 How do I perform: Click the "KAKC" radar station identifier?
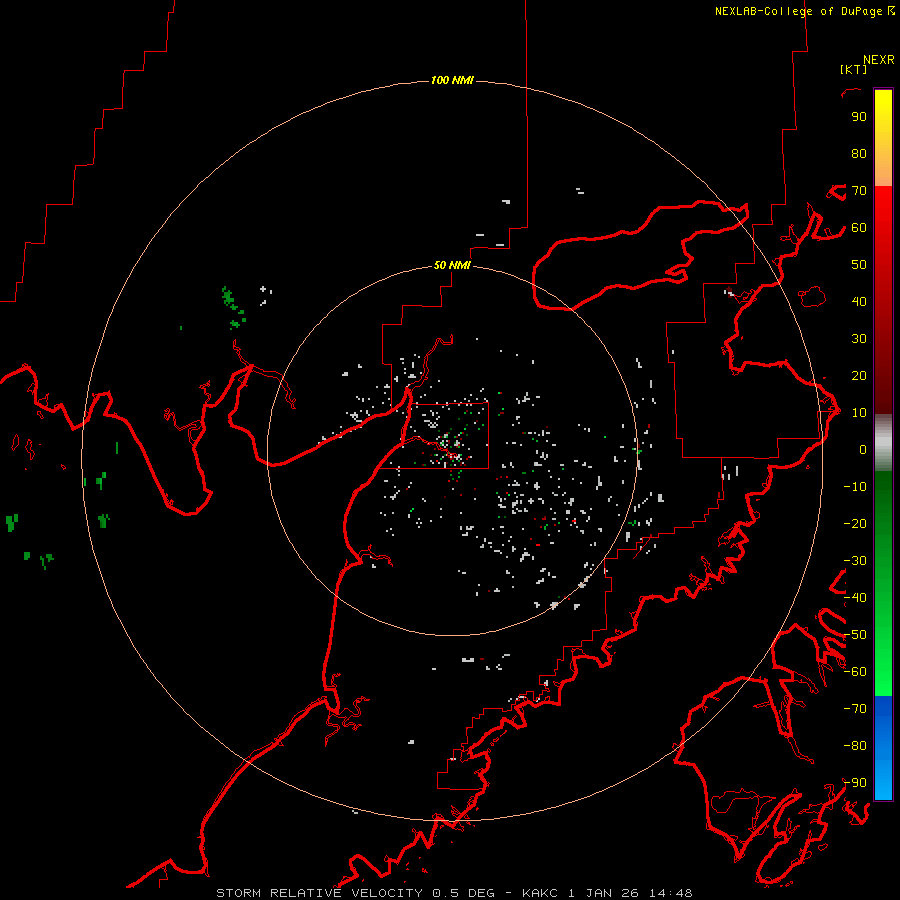tap(540, 893)
